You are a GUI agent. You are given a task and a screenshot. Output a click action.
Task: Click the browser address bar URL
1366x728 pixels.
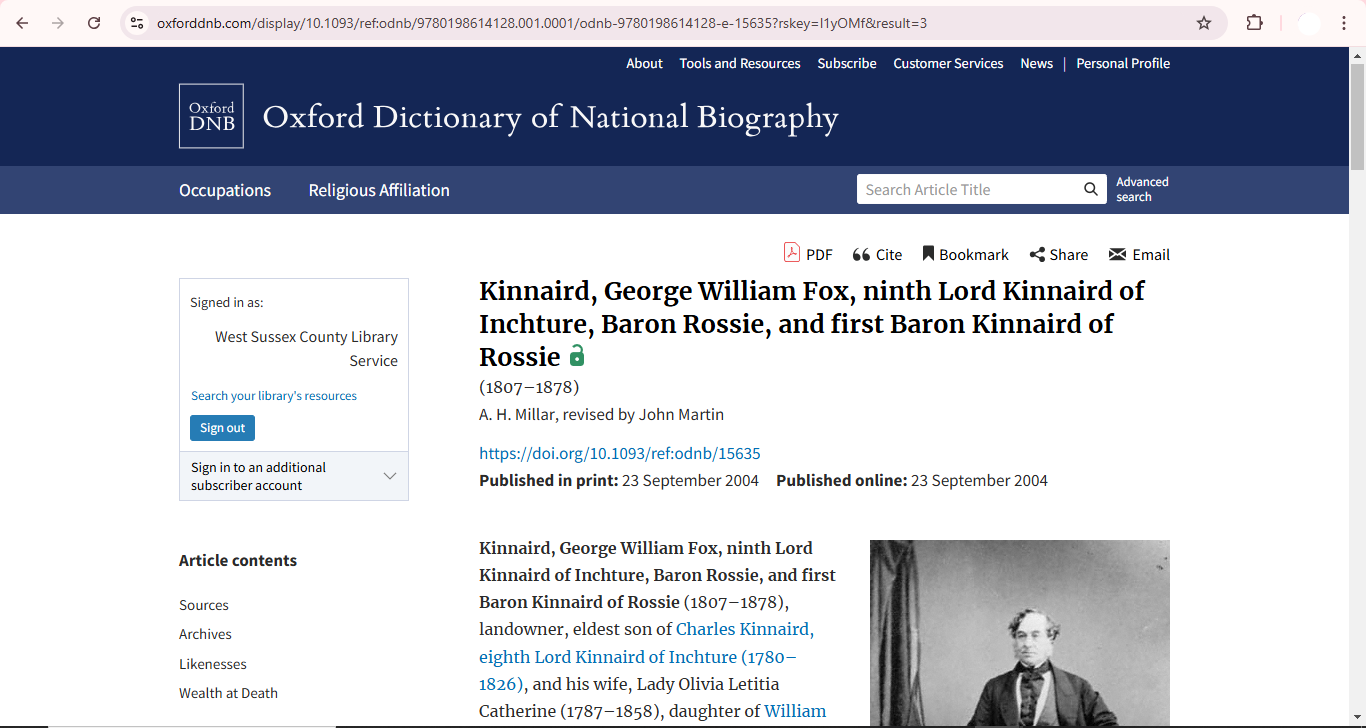(x=541, y=23)
